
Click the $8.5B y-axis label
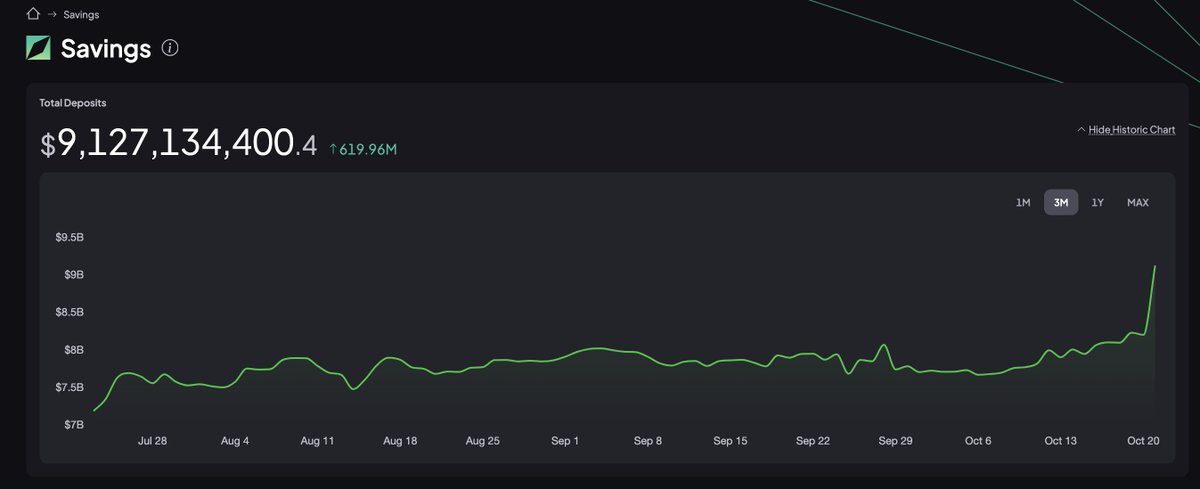[x=70, y=312]
